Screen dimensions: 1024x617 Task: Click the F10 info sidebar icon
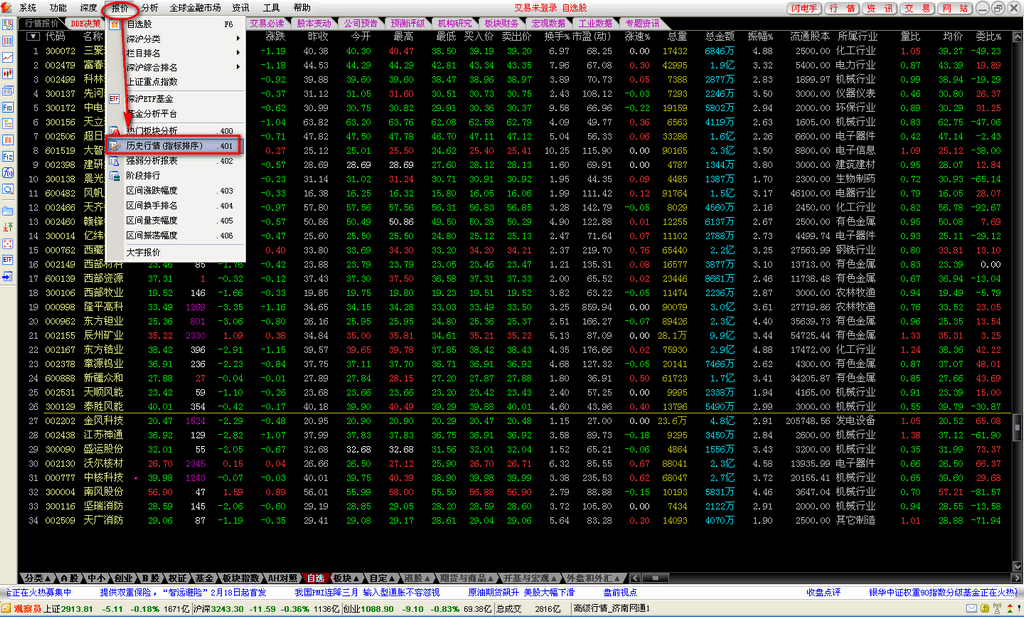tap(7, 107)
